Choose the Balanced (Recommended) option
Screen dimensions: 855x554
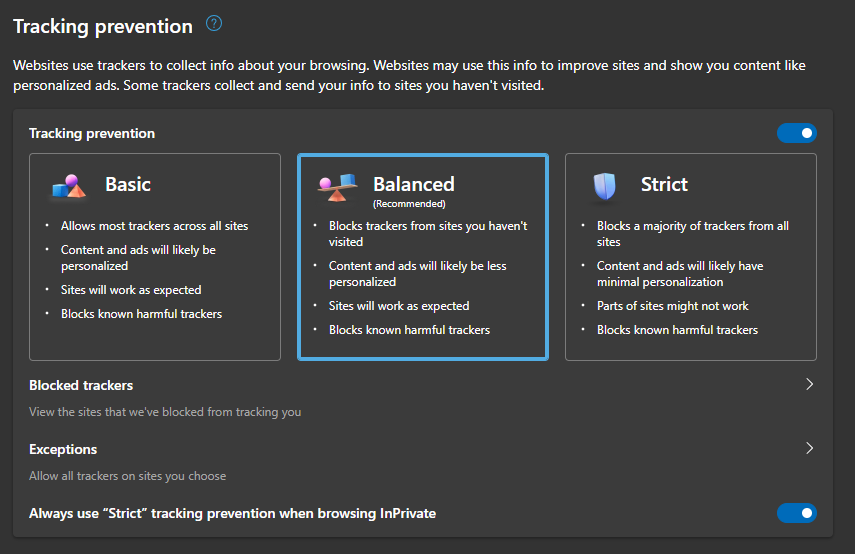(x=423, y=257)
